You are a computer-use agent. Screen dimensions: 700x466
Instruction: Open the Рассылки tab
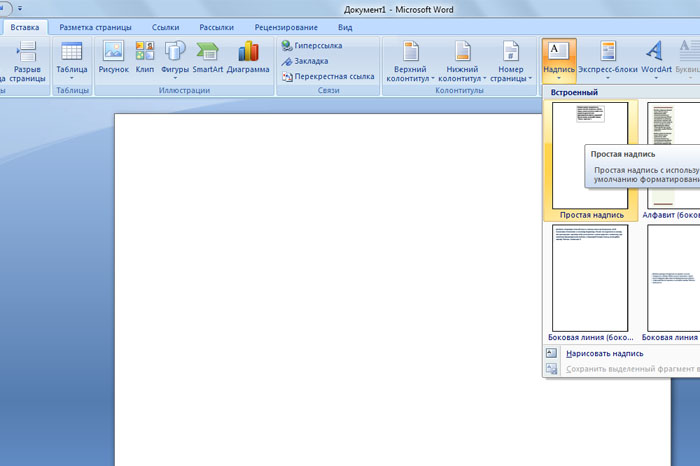pos(217,27)
